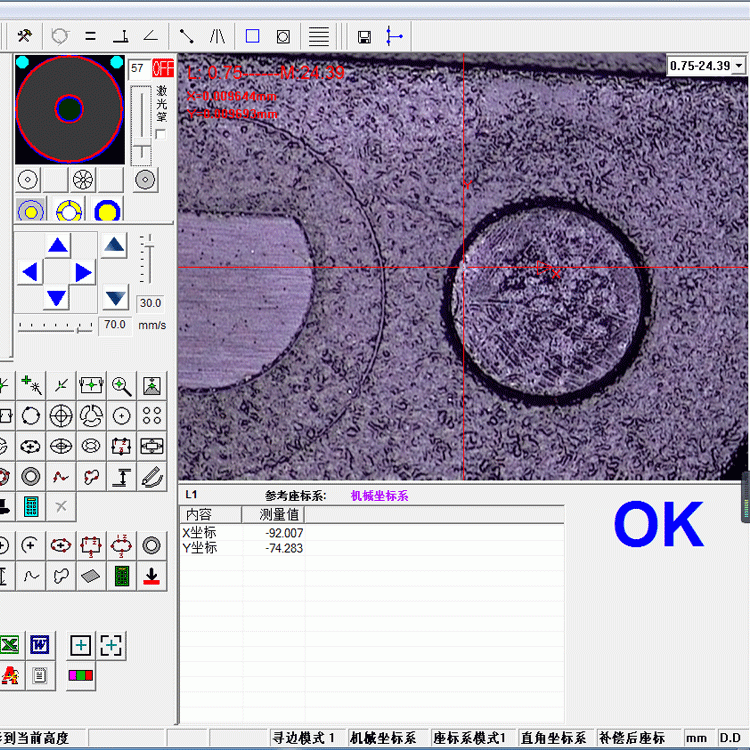Check the 激光笔 laser pointer checkbox

[x=161, y=135]
